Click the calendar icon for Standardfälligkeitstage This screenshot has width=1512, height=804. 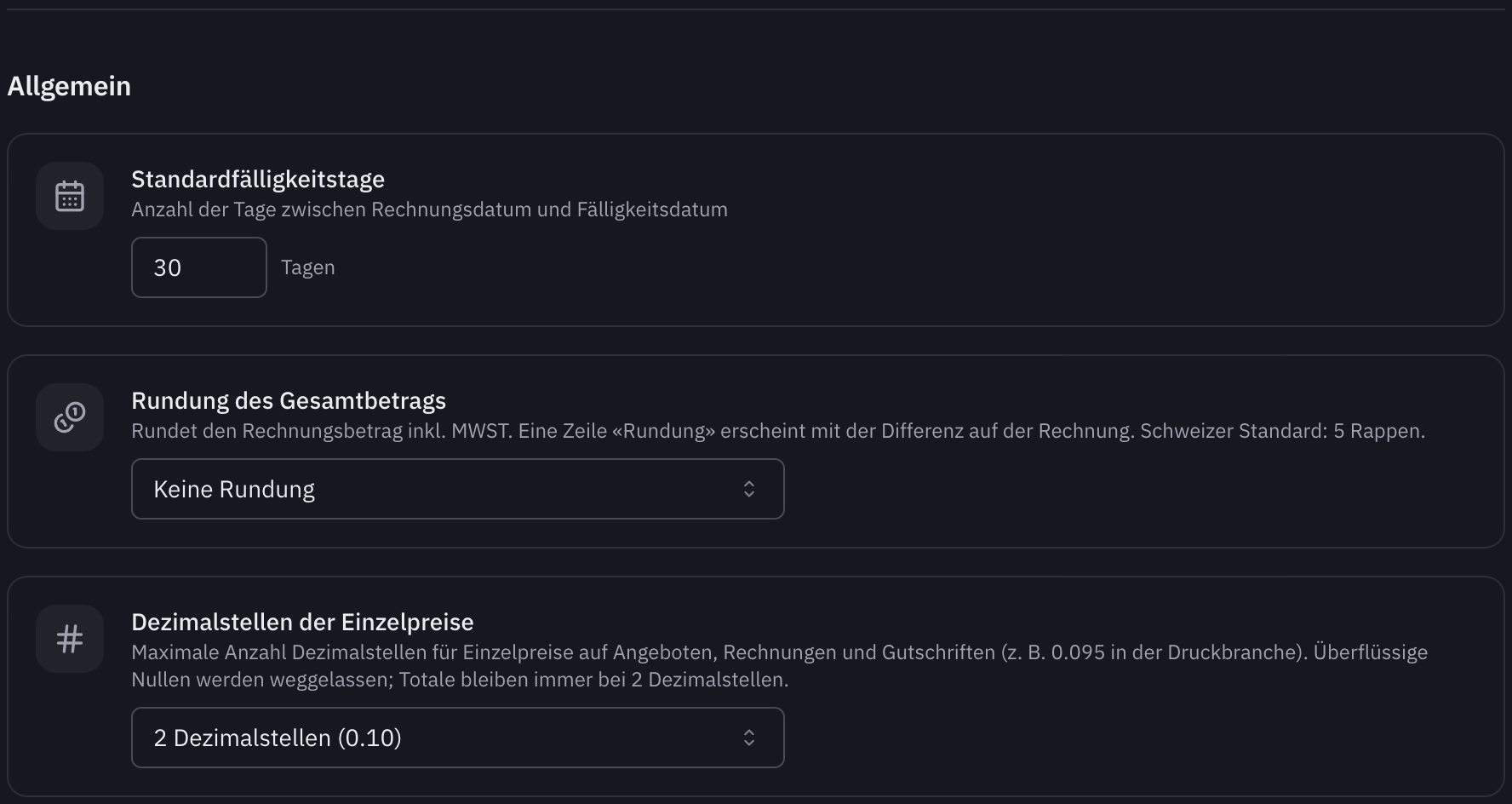pos(70,196)
